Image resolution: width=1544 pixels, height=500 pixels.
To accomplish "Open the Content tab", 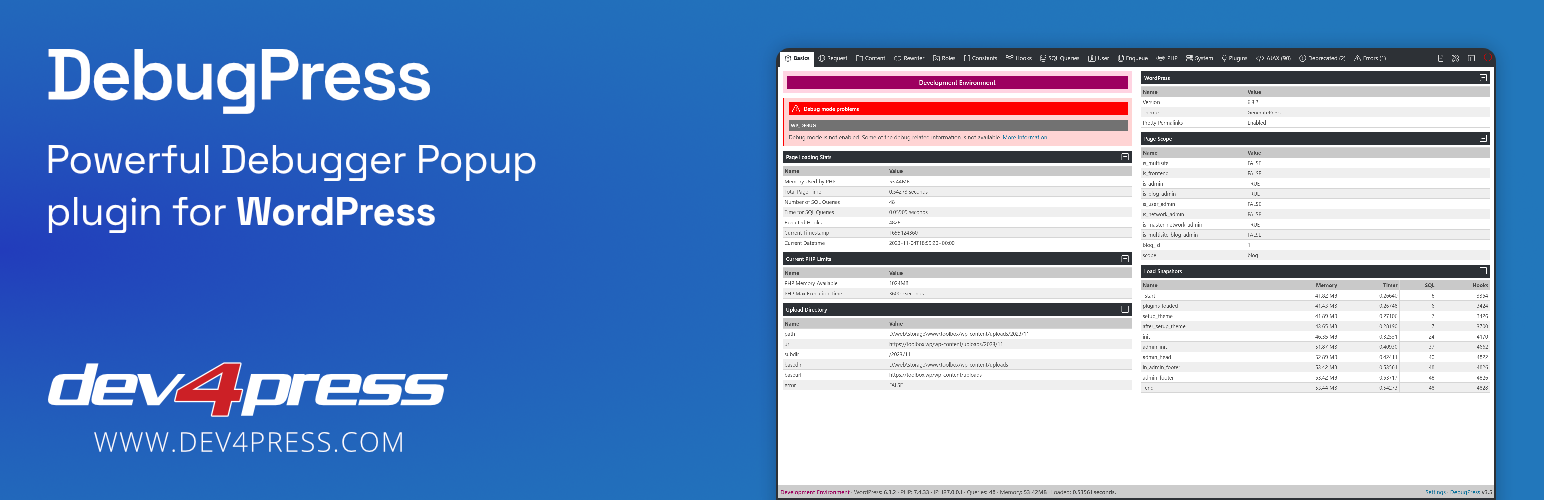I will 870,58.
